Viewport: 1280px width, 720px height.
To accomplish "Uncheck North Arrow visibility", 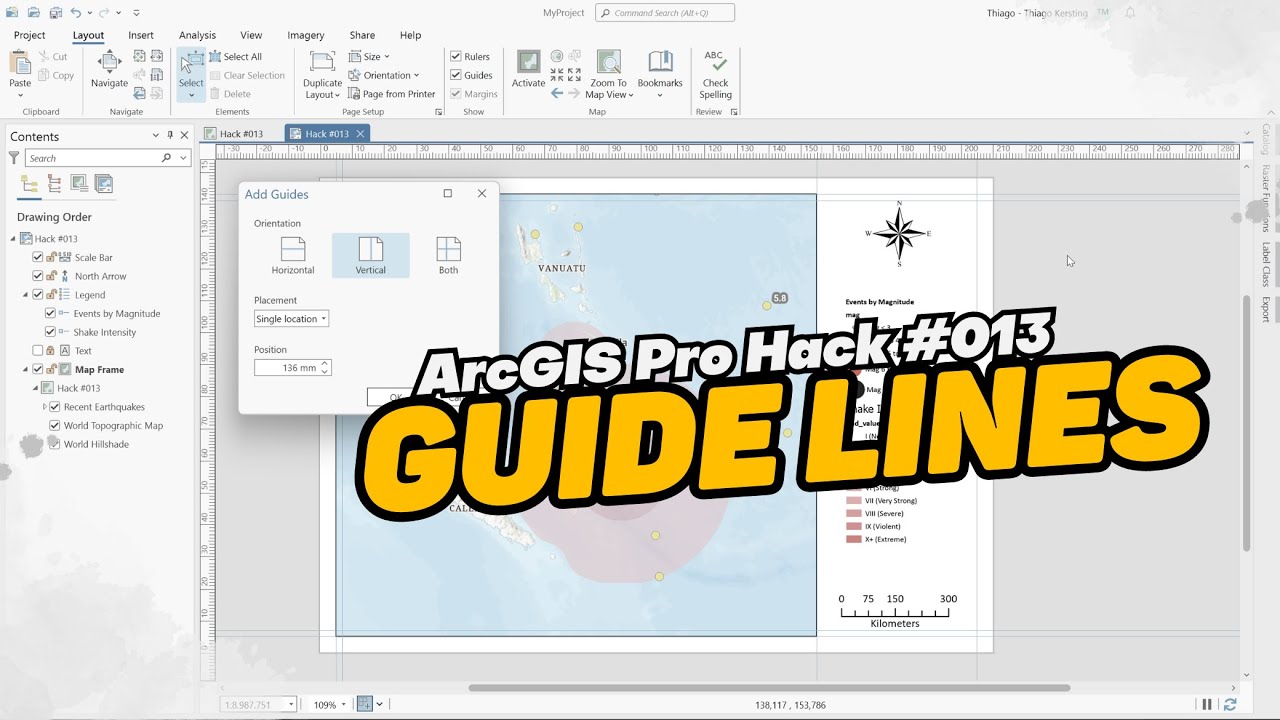I will pyautogui.click(x=38, y=276).
